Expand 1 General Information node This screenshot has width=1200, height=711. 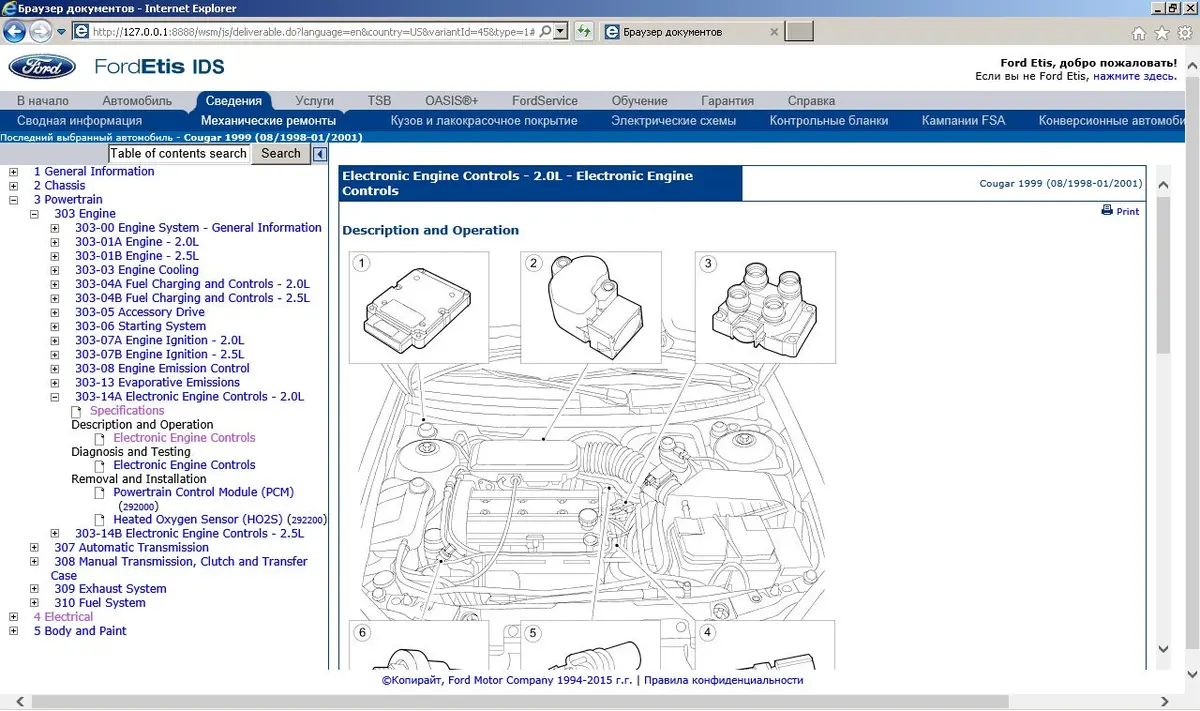click(13, 172)
